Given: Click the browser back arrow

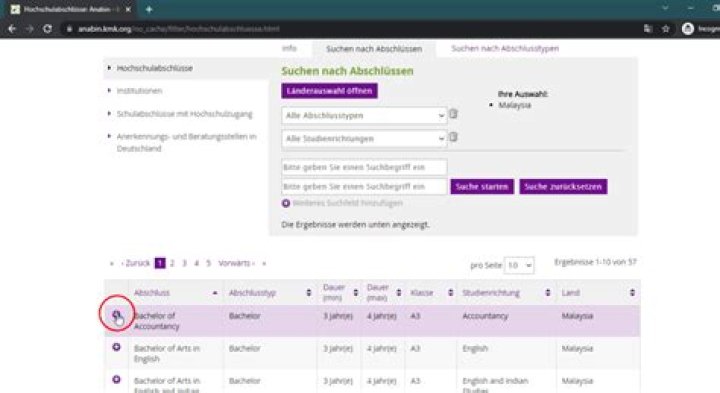Looking at the screenshot, I should [12, 28].
